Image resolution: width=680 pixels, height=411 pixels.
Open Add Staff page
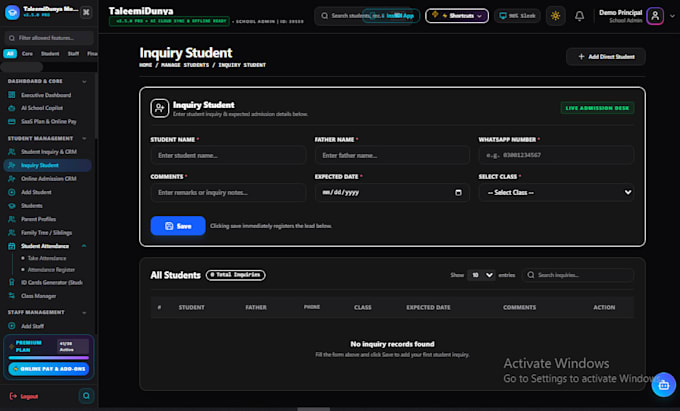[32, 326]
